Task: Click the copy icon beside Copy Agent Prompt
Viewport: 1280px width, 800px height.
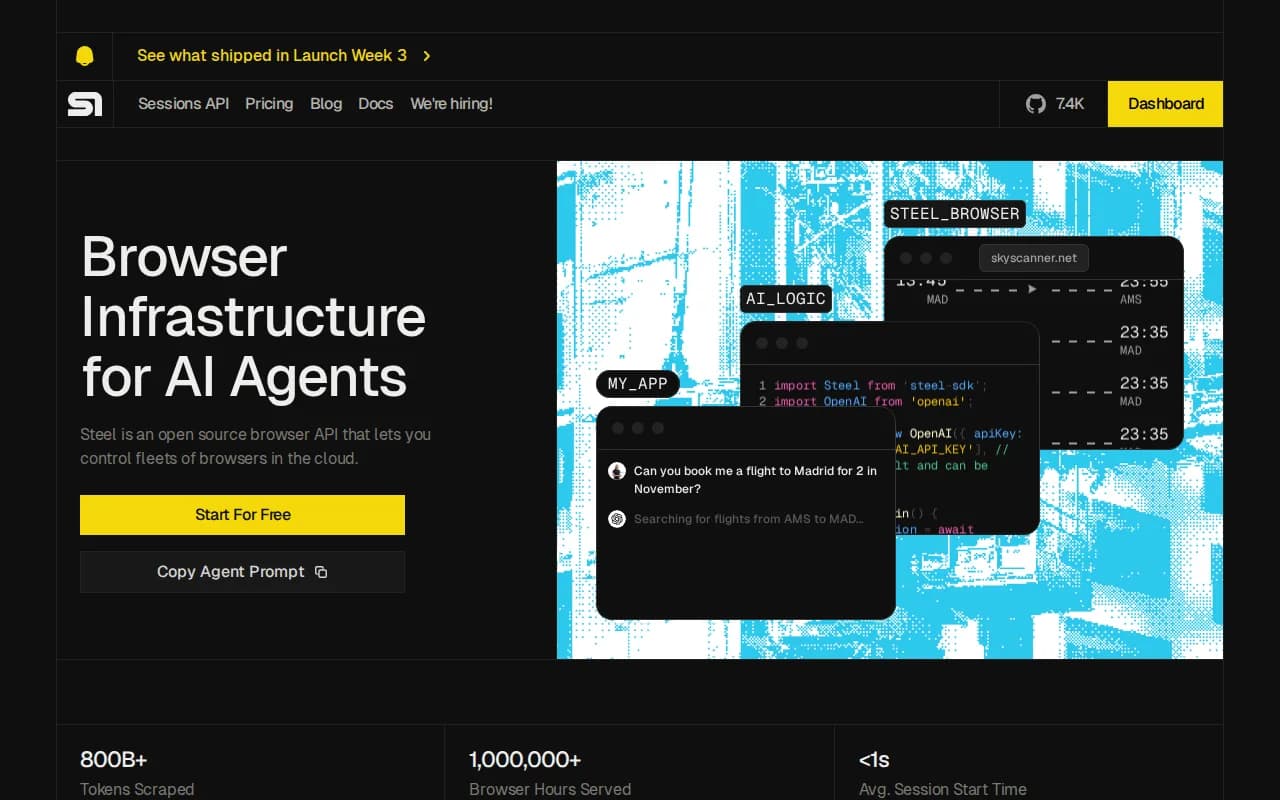Action: coord(321,572)
